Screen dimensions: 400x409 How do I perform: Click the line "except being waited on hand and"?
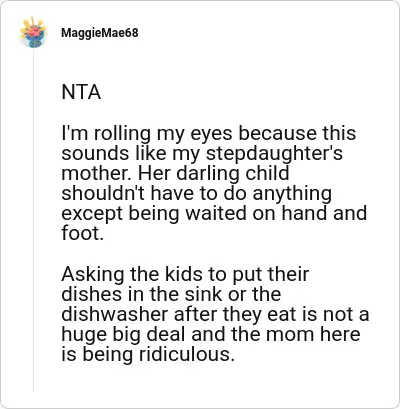214,213
